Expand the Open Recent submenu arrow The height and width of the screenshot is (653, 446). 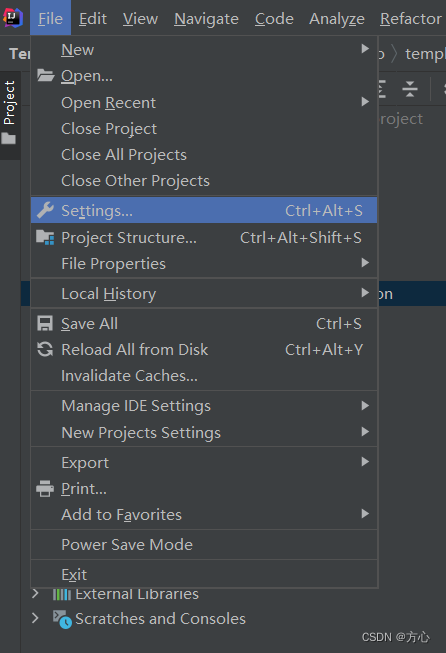(365, 102)
